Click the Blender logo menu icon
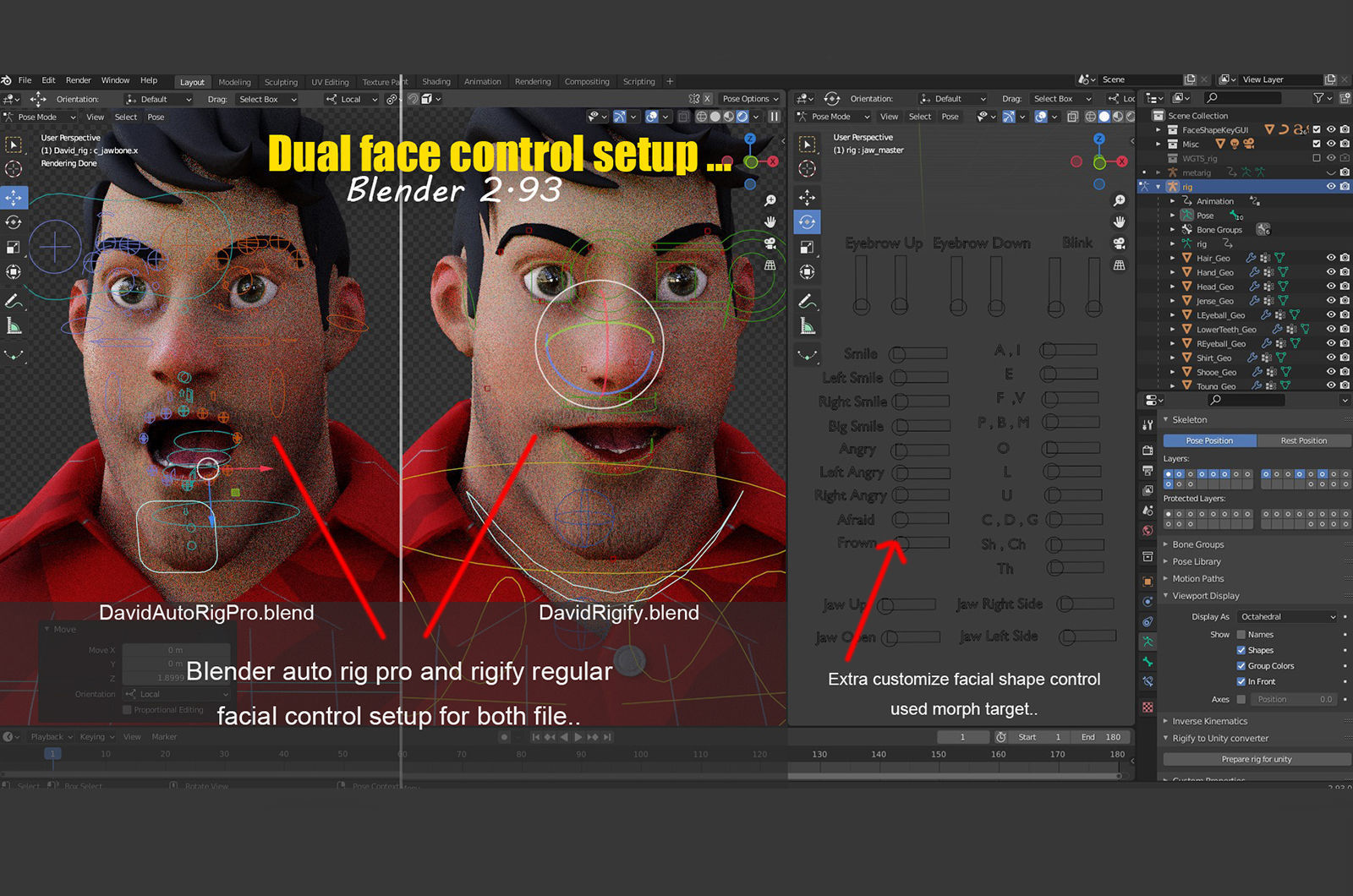This screenshot has width=1353, height=896. coord(7,80)
